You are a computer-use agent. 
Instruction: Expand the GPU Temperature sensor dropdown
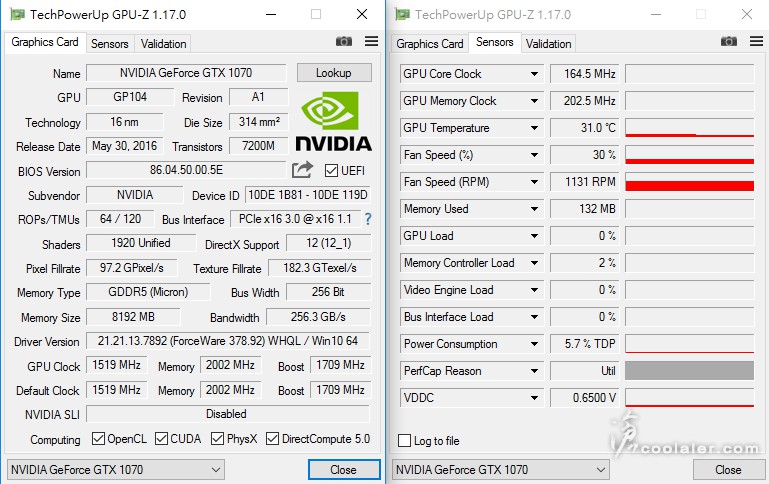click(x=534, y=128)
